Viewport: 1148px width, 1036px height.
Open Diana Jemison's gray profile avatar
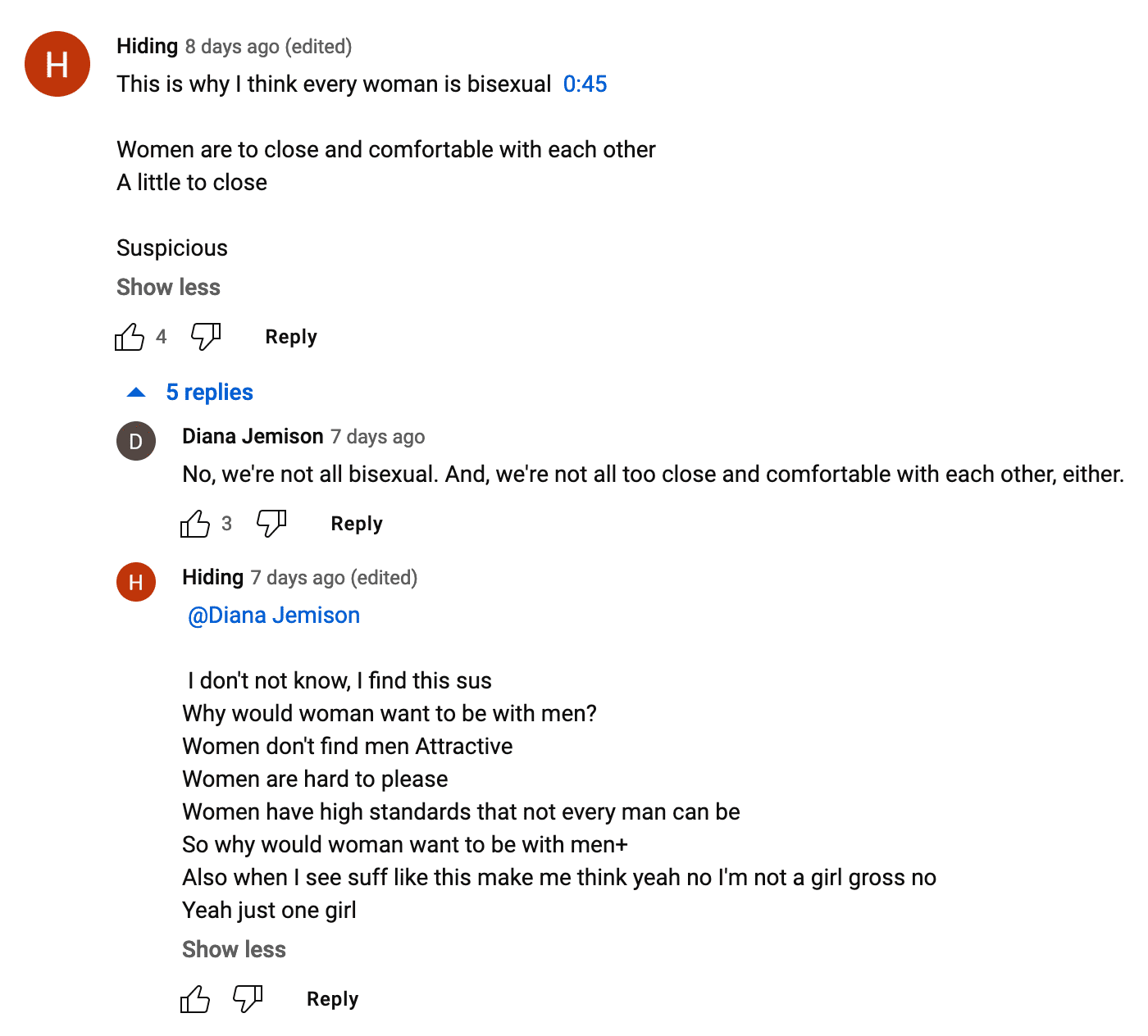click(136, 441)
